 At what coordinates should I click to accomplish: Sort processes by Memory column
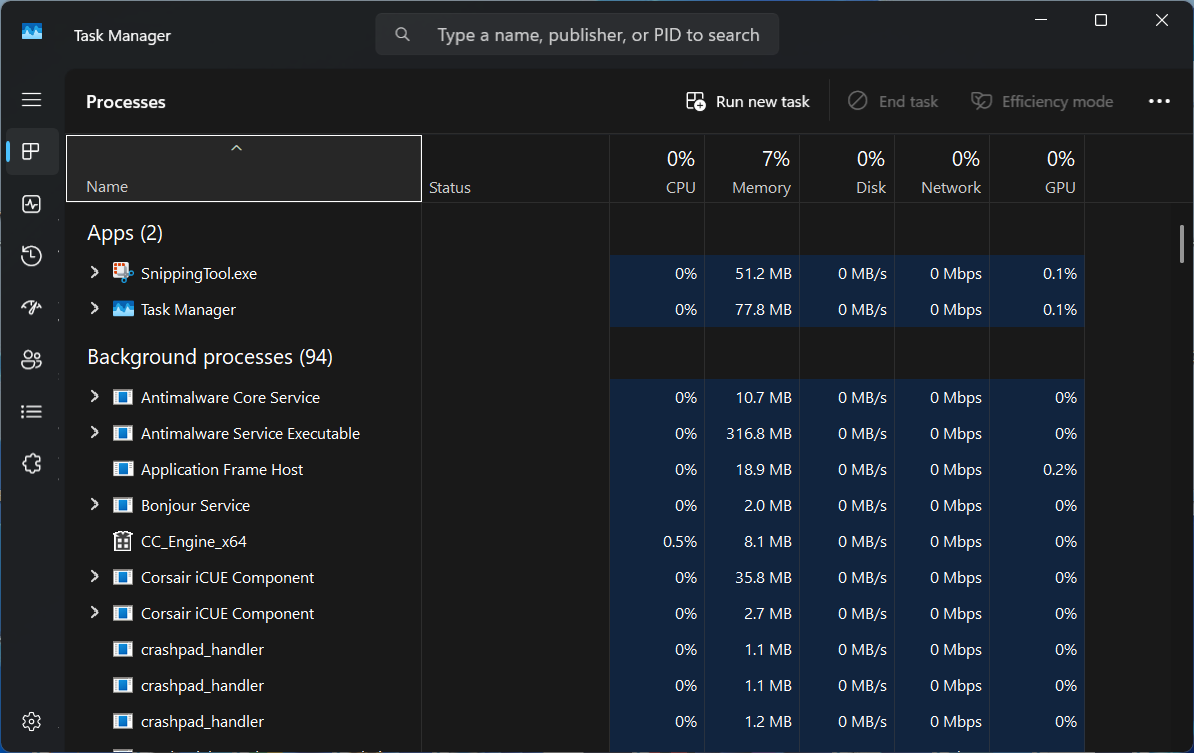752,168
